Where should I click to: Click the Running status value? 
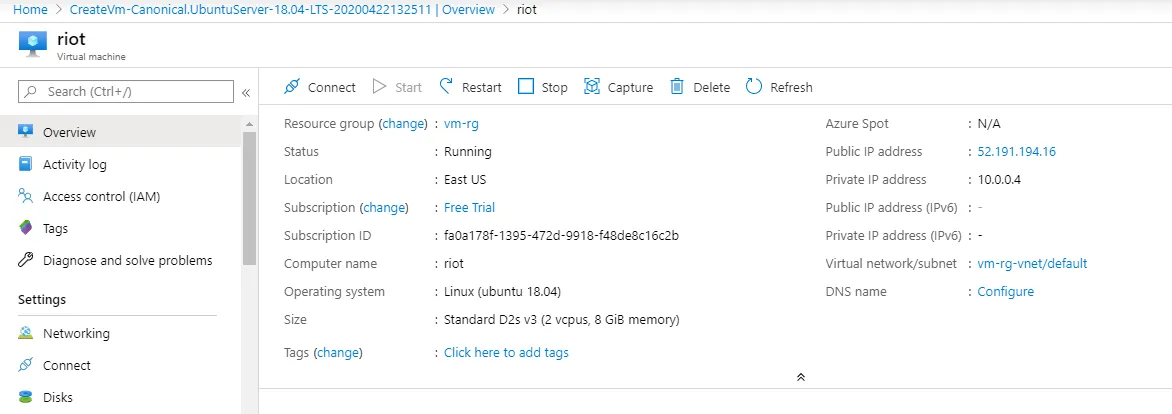(468, 151)
